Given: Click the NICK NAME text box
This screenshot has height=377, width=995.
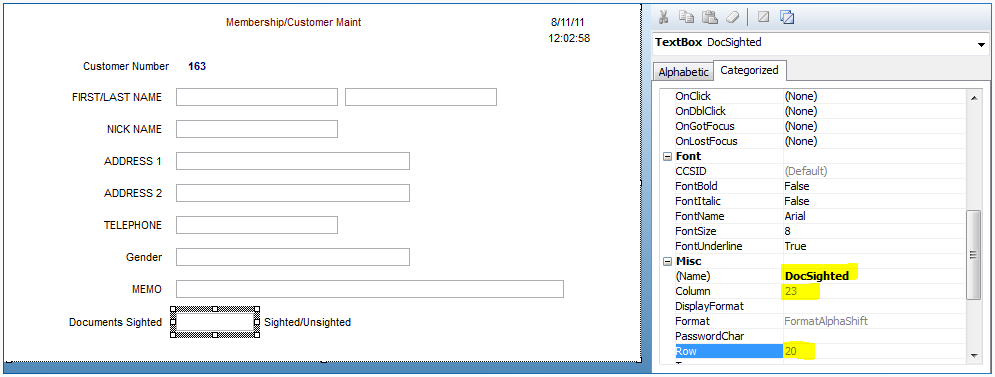Looking at the screenshot, I should click(257, 129).
